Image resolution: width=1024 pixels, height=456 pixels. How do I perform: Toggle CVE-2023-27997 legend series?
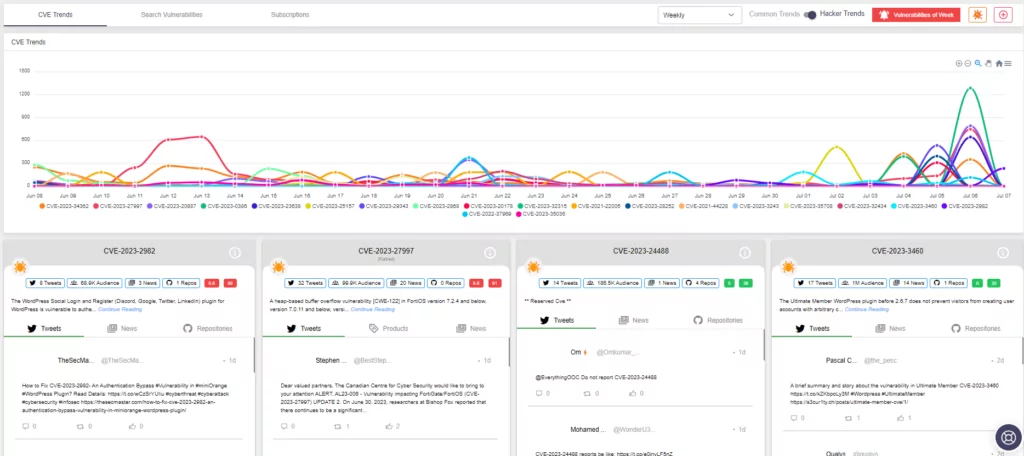118,206
